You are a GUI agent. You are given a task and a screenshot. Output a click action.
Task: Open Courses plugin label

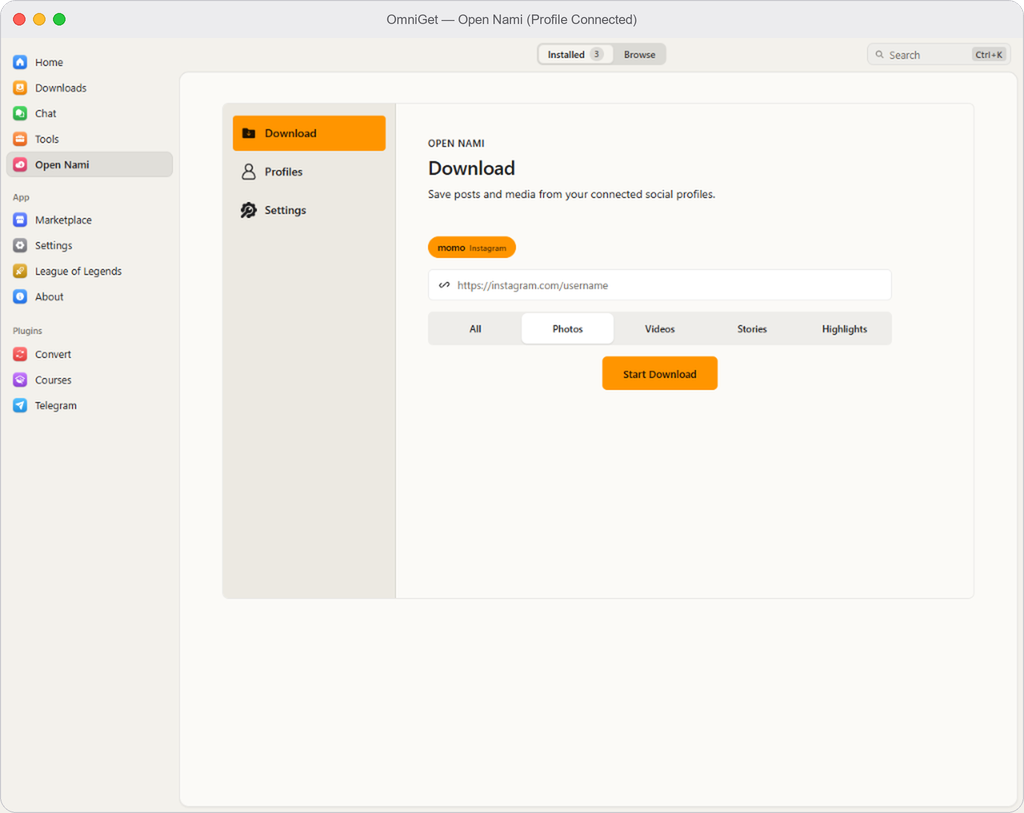click(x=53, y=379)
